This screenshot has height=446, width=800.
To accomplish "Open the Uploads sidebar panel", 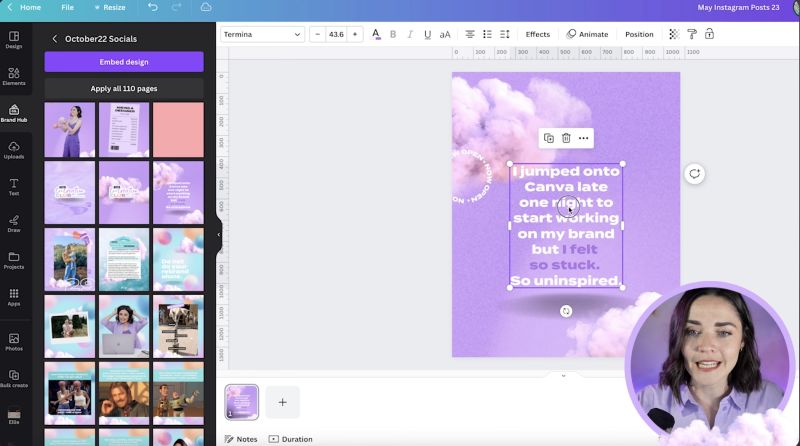I will point(14,150).
